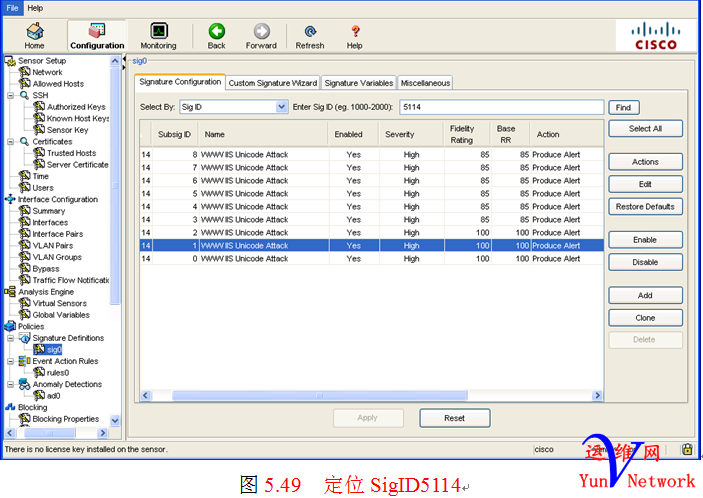This screenshot has width=703, height=498.
Task: Click the table horizontal scrollbar thumb
Action: pyautogui.click(x=319, y=395)
